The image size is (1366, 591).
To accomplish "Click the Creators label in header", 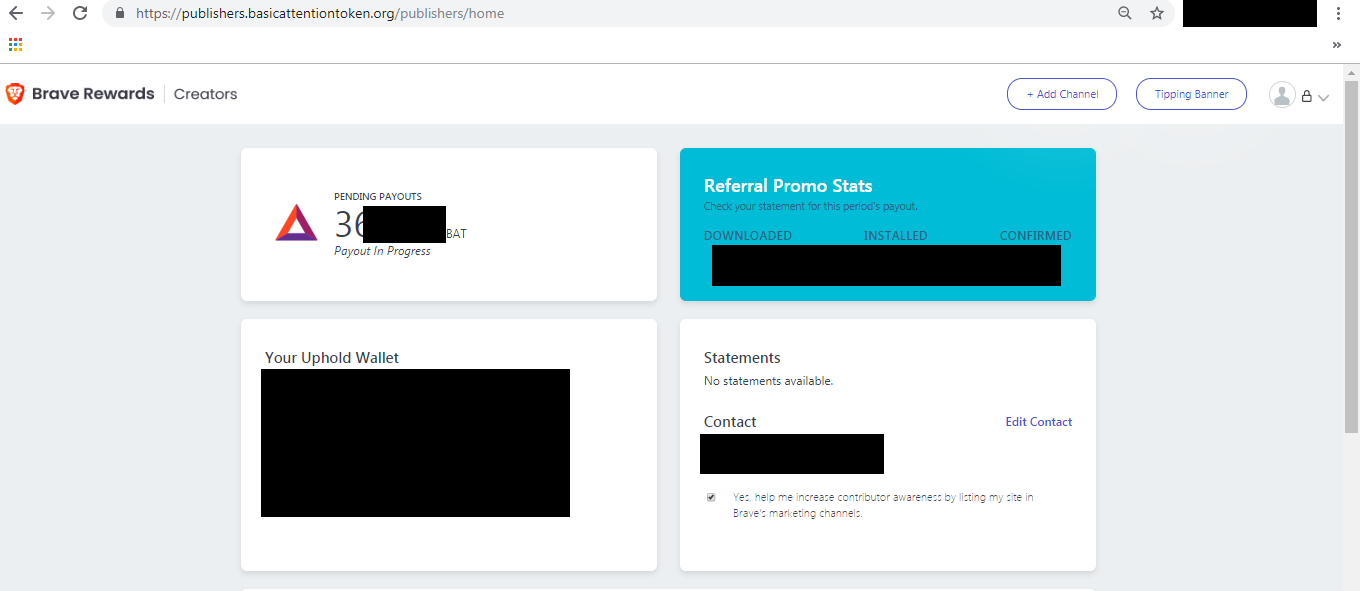I will (x=205, y=94).
